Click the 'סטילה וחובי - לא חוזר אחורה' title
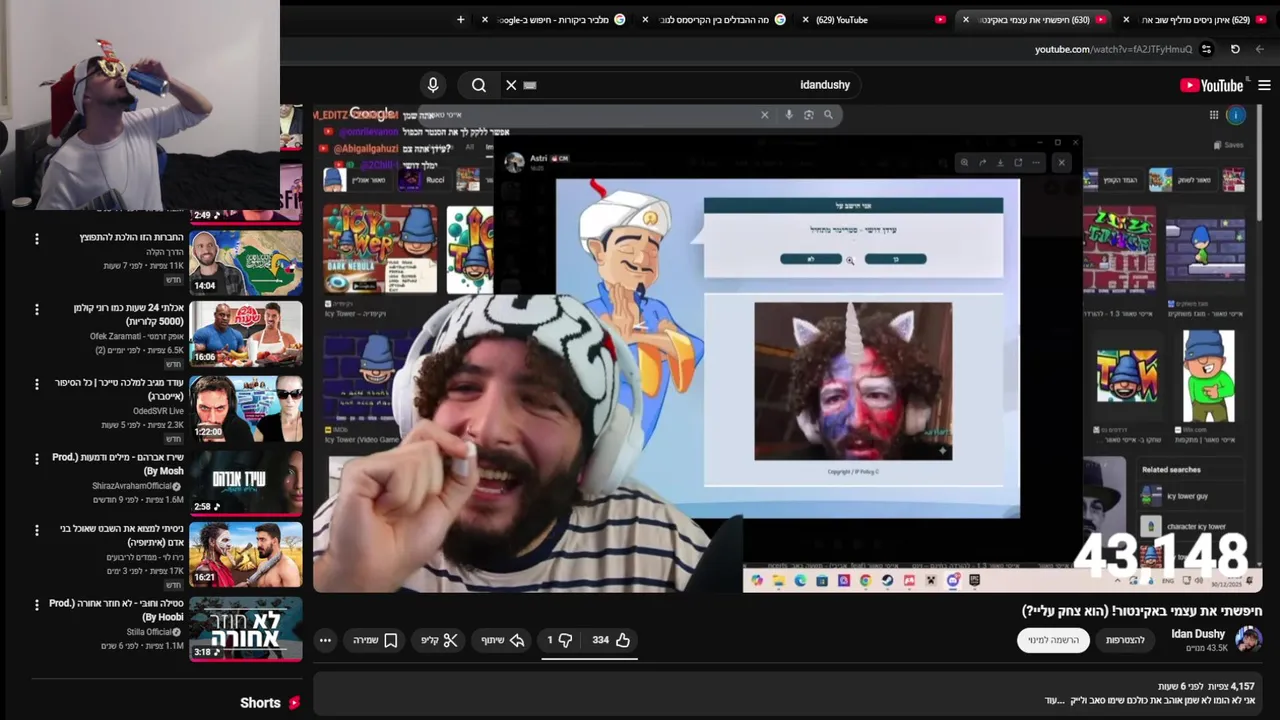The image size is (1280, 720). point(117,610)
